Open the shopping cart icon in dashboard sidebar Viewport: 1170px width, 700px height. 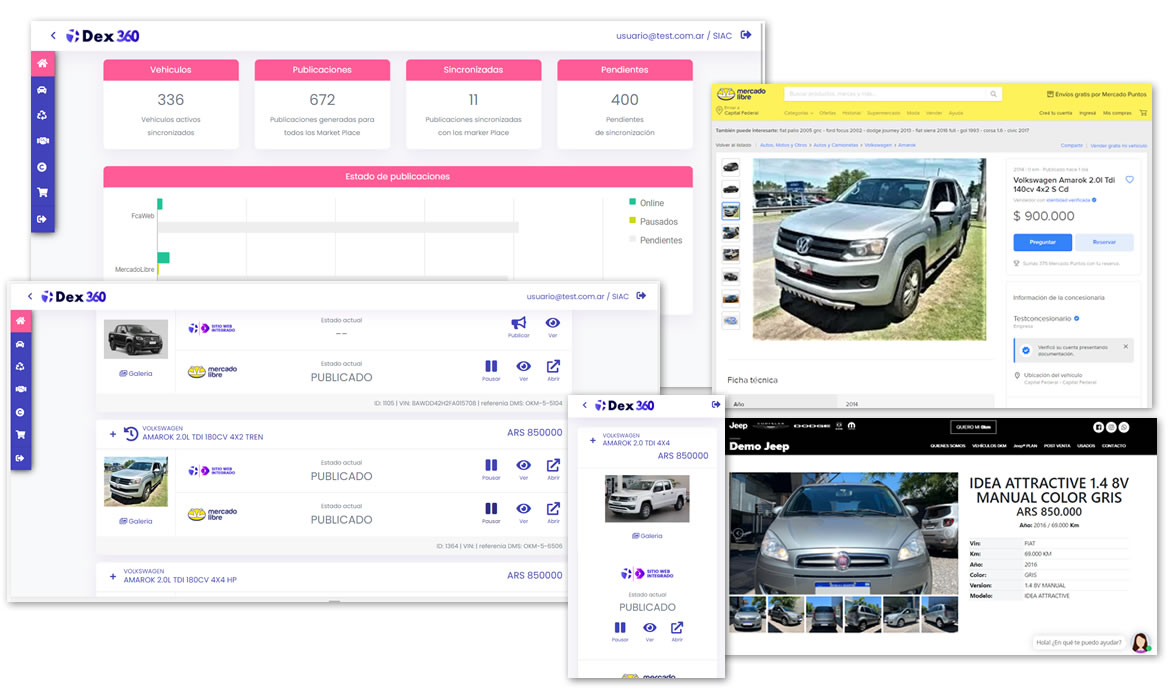tap(43, 193)
